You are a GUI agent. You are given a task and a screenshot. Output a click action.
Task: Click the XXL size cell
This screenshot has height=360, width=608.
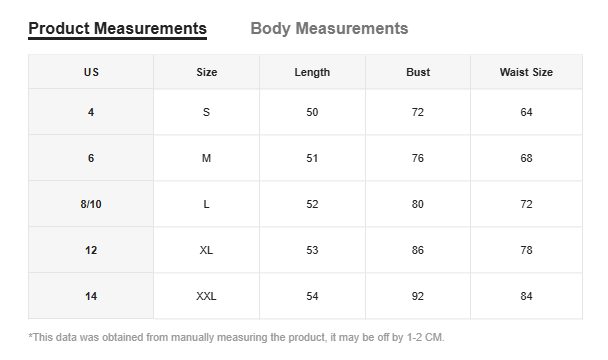(206, 296)
